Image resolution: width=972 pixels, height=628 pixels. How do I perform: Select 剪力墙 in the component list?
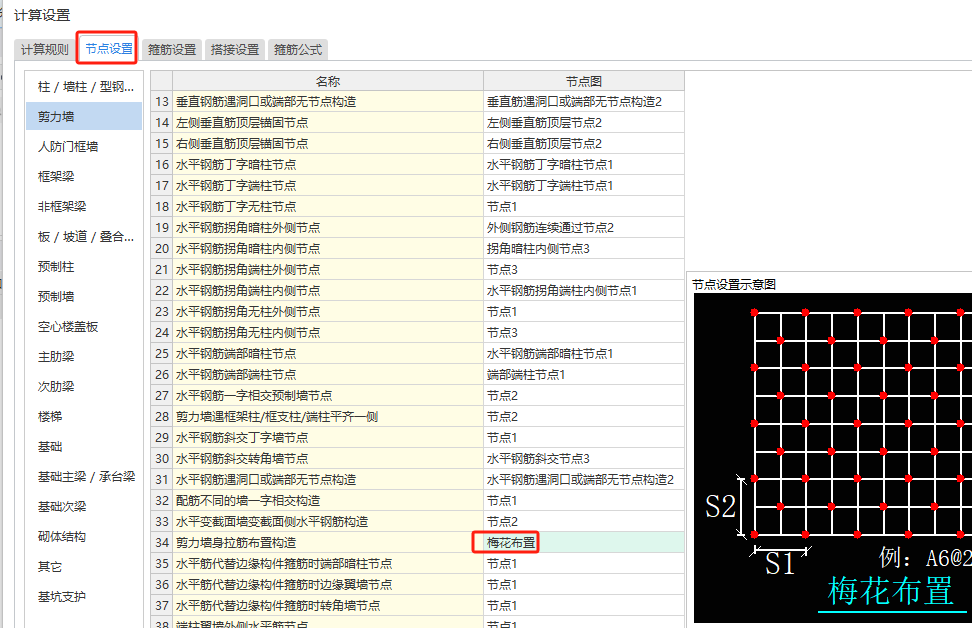tap(84, 117)
